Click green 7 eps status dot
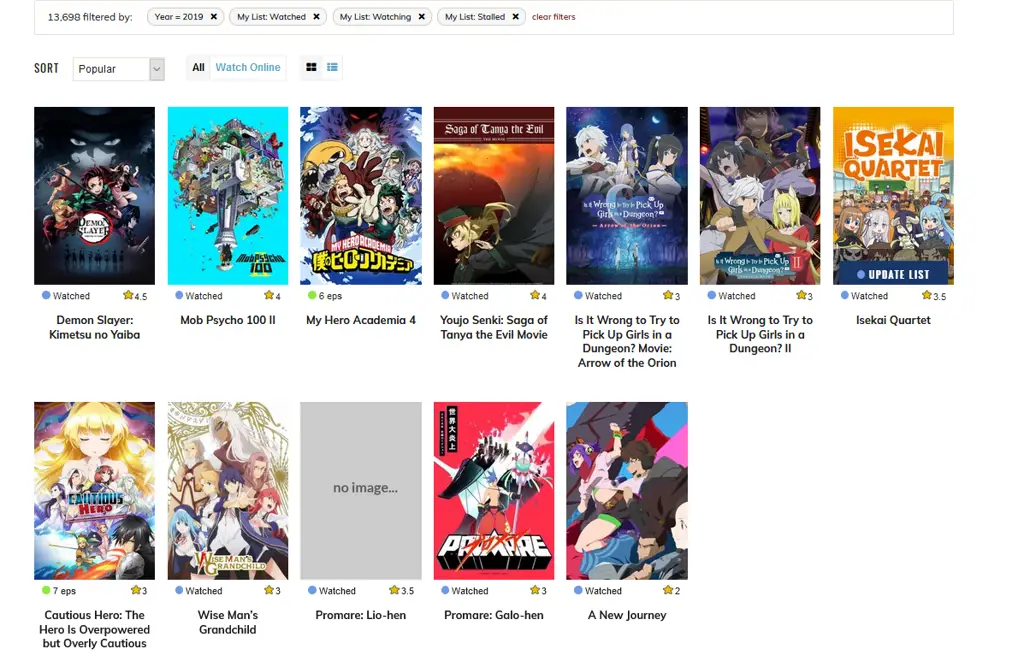Image resolution: width=1024 pixels, height=655 pixels. (x=46, y=590)
